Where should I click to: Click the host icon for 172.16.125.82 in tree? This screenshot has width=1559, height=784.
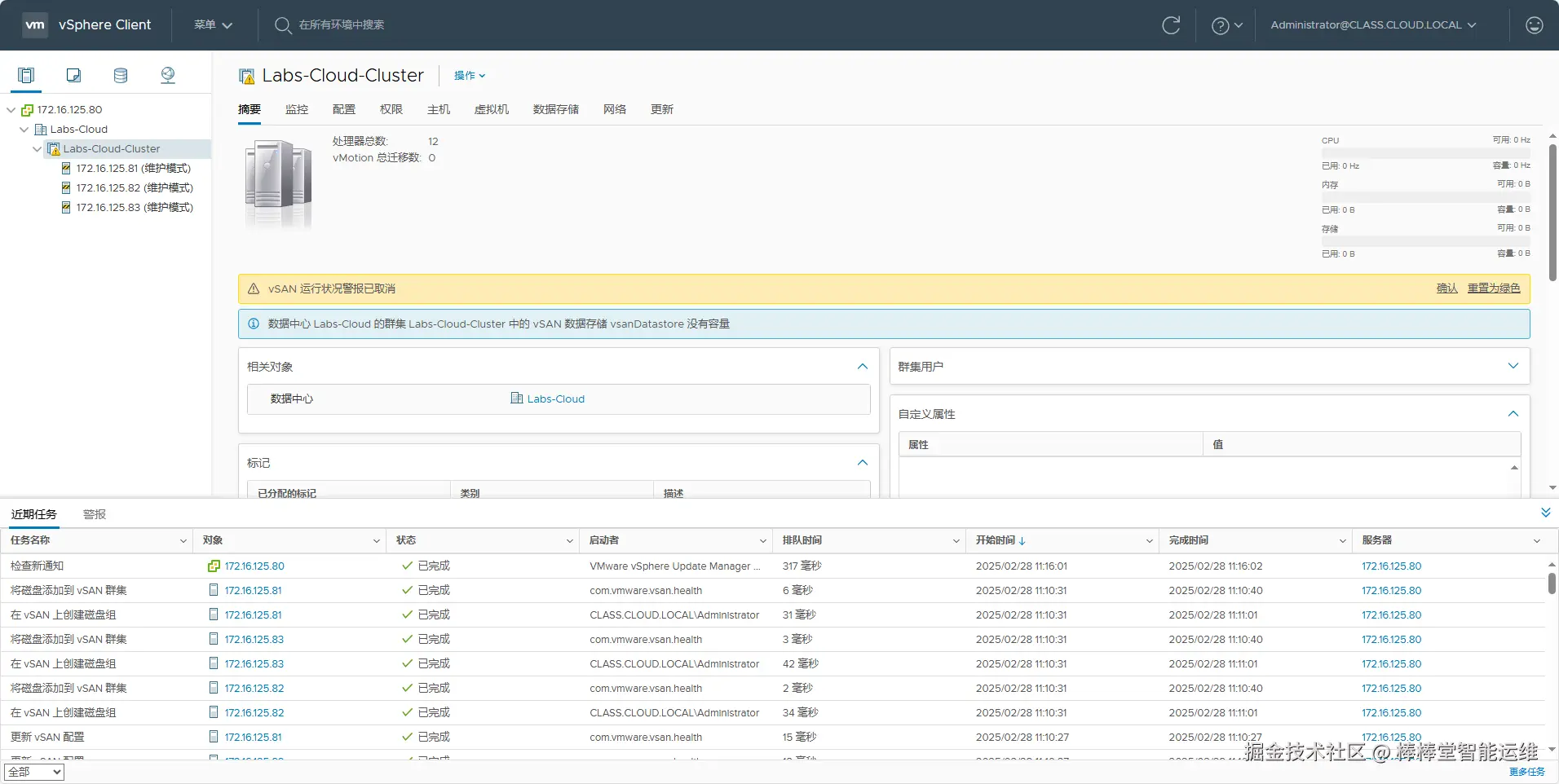pos(66,187)
